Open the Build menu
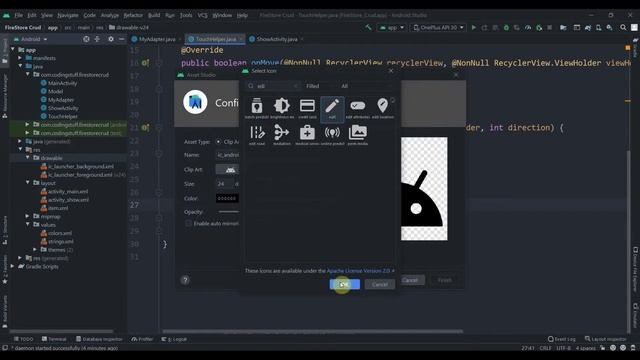 click(x=154, y=15)
